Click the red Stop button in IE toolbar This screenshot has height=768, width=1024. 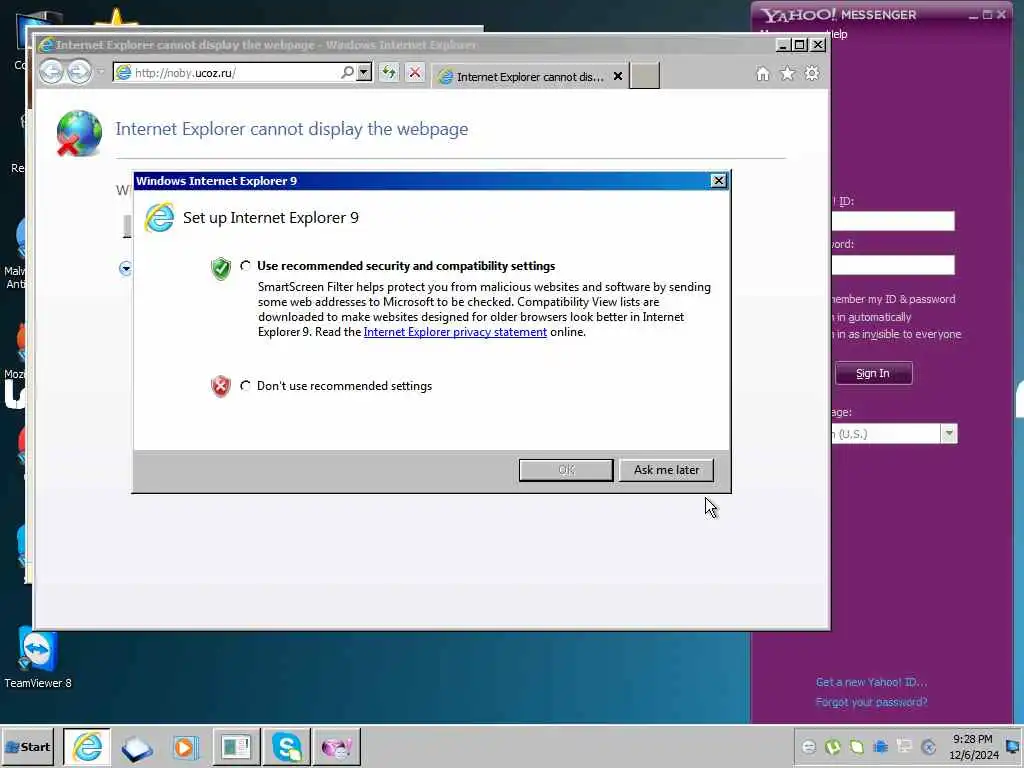(415, 72)
